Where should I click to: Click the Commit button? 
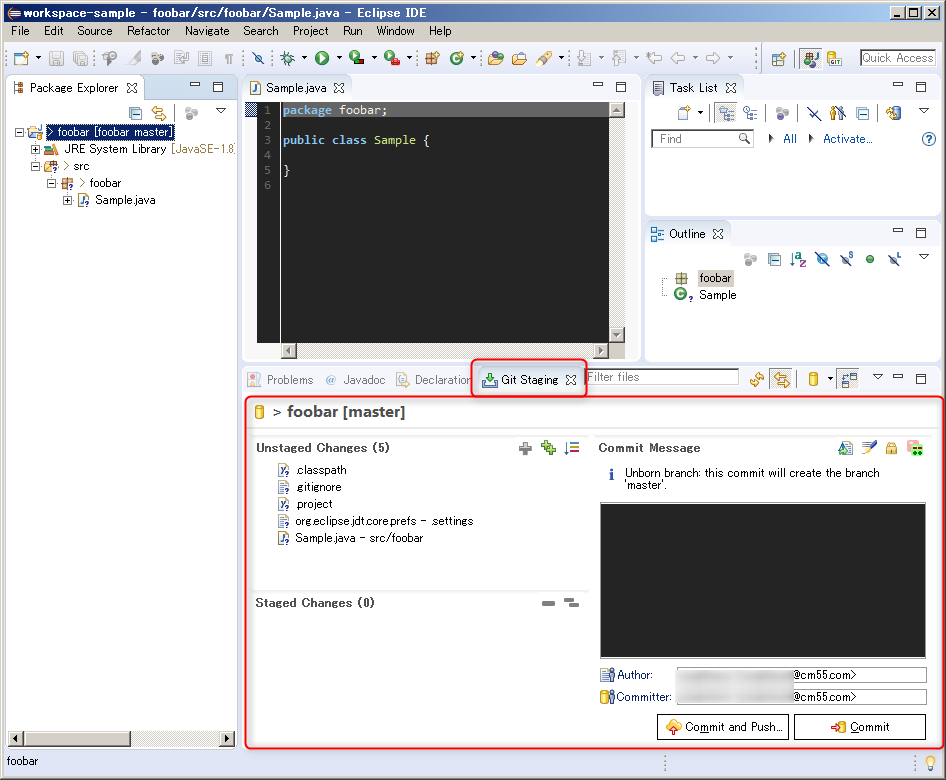pos(860,727)
